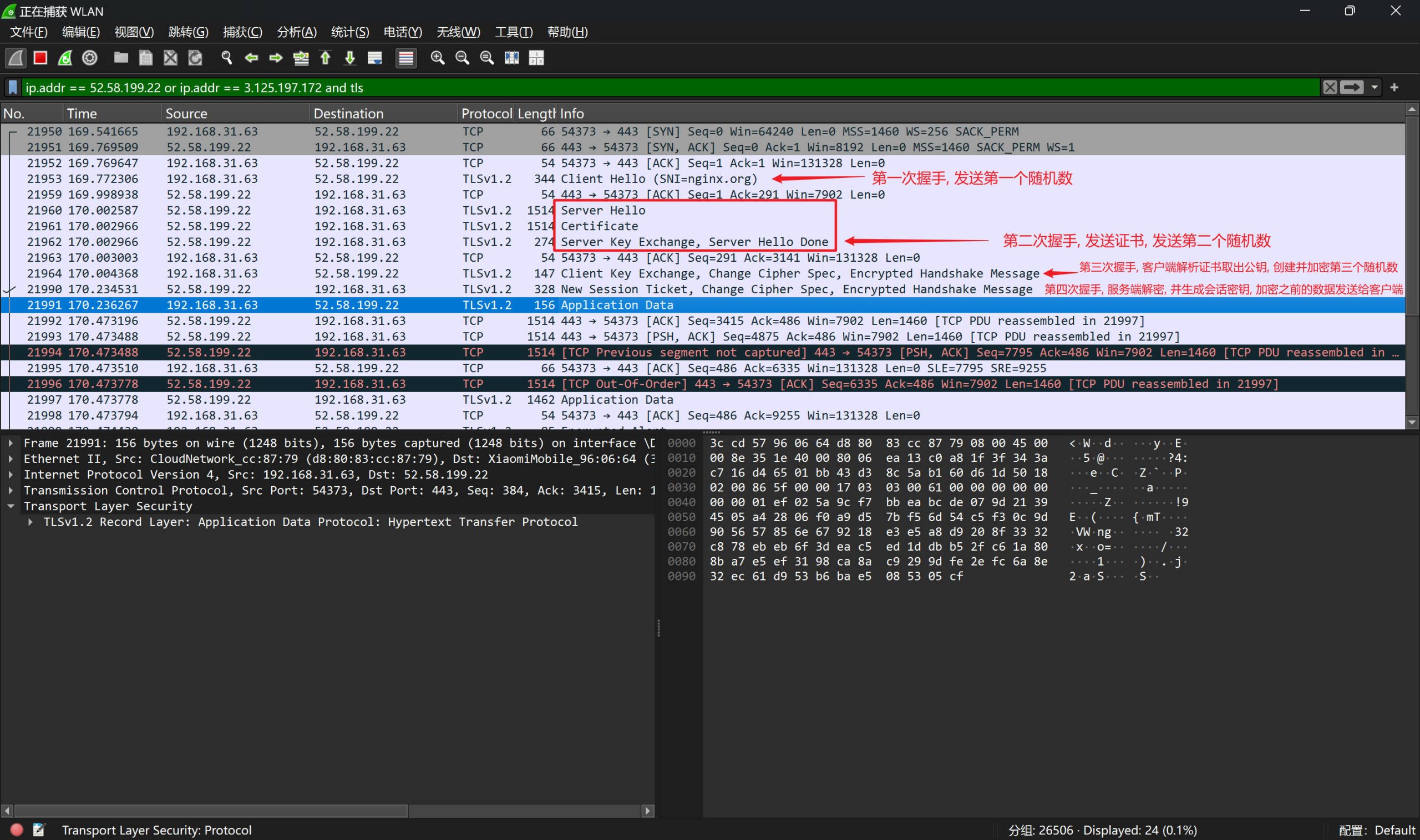Toggle auto-scroll during live capture
The width and height of the screenshot is (1420, 840).
[375, 58]
